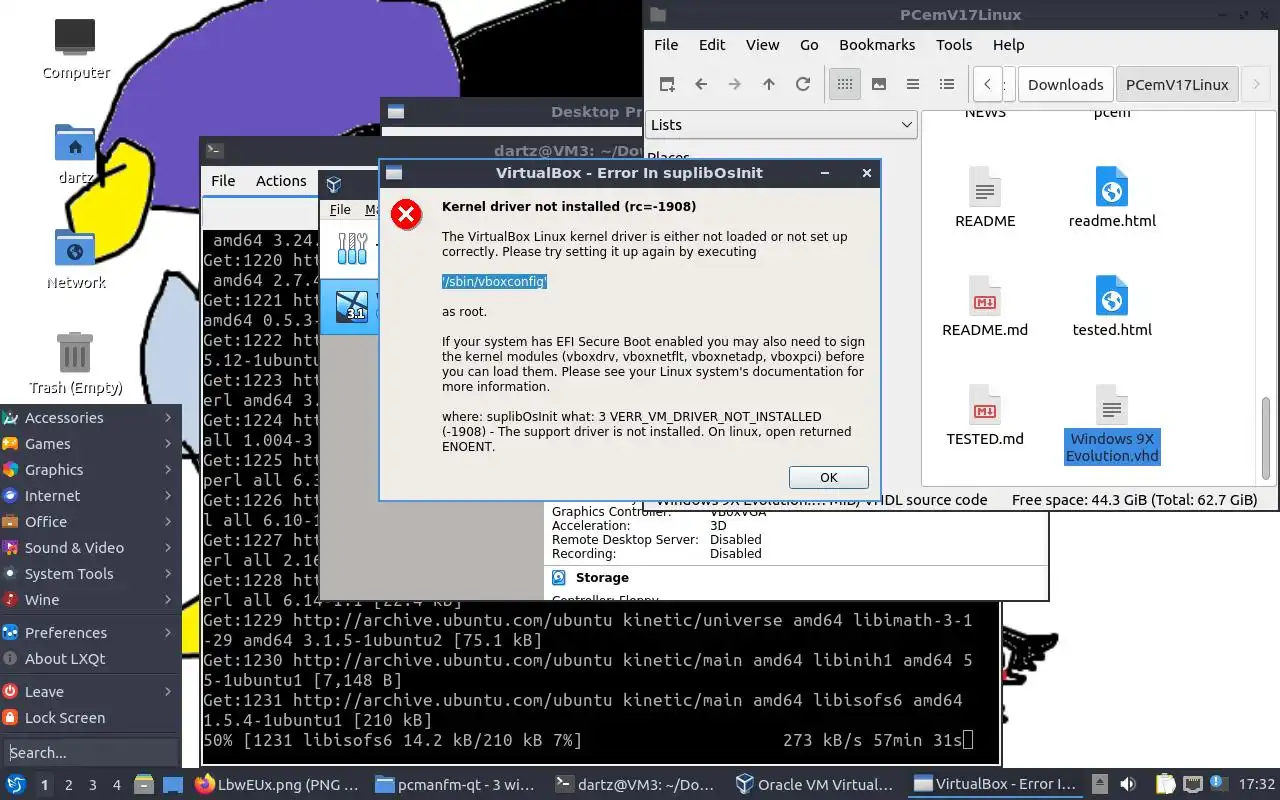Open file manager quick-launch icon in panel

[144, 784]
